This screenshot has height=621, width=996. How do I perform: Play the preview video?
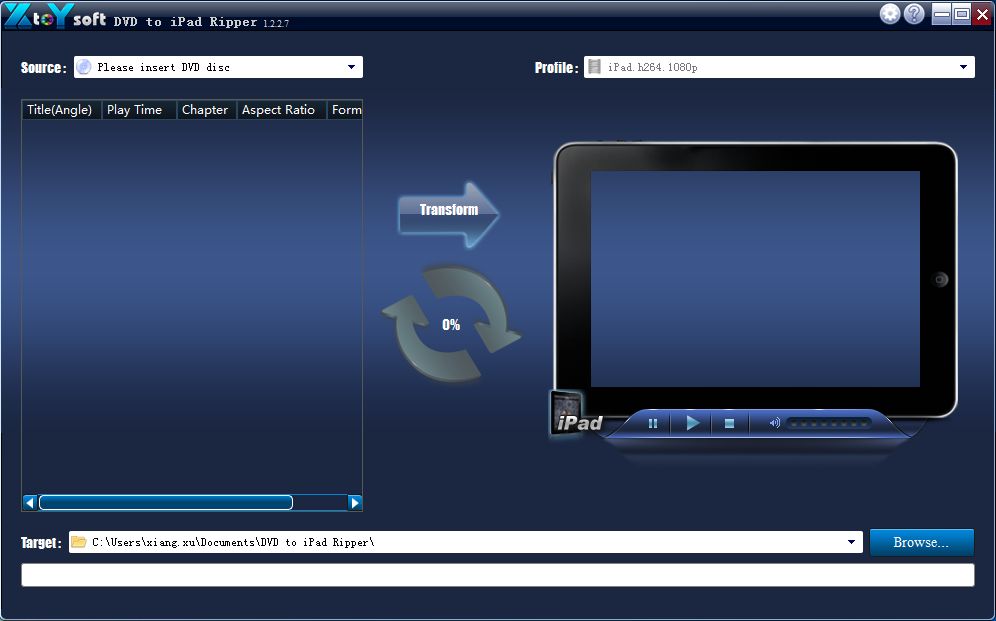coord(692,423)
